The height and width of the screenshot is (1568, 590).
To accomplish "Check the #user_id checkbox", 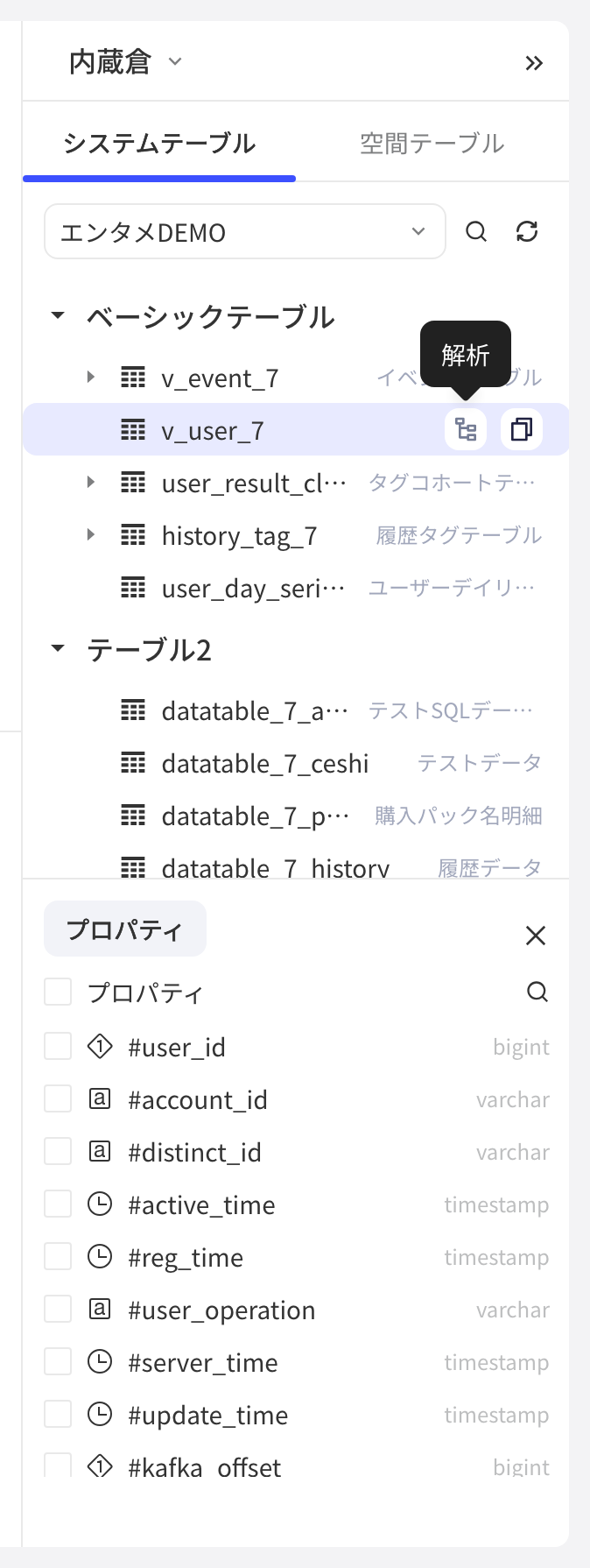I will tap(58, 1046).
